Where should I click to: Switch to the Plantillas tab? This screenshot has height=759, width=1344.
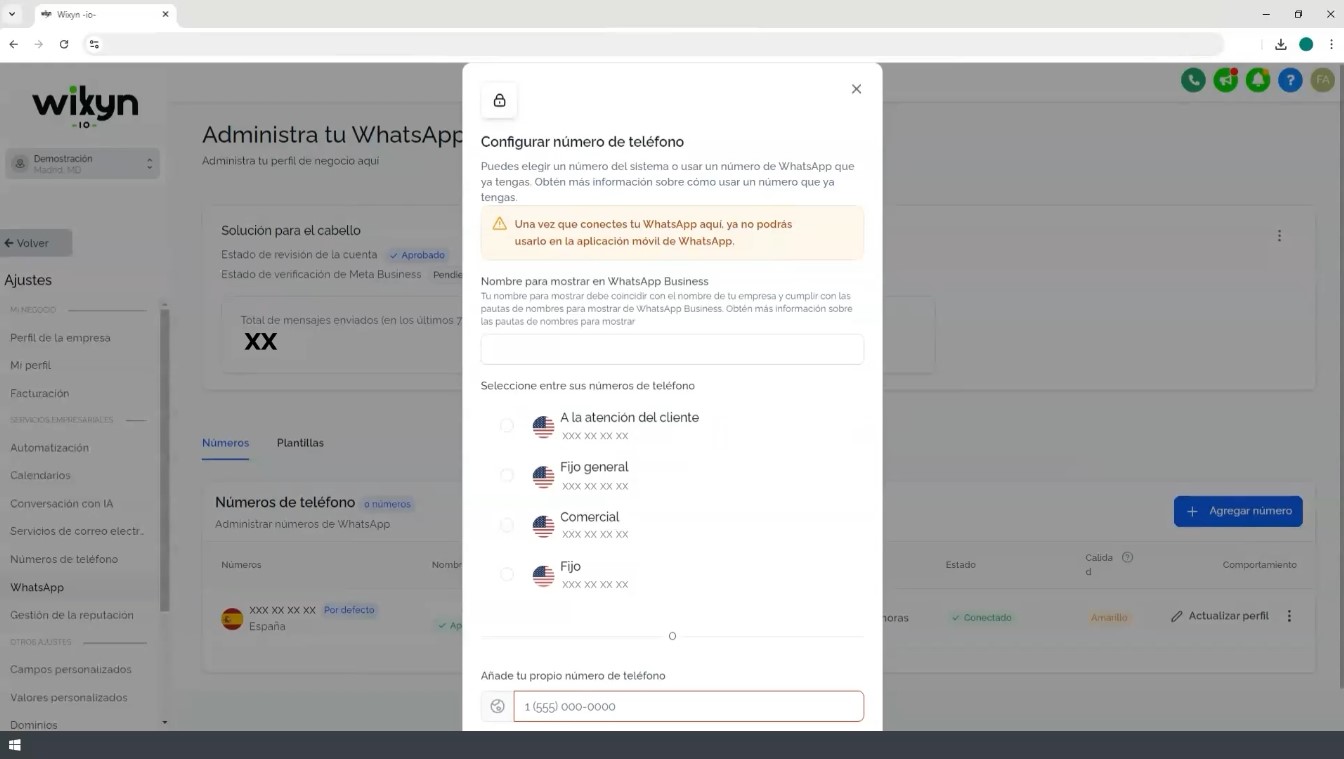(300, 443)
